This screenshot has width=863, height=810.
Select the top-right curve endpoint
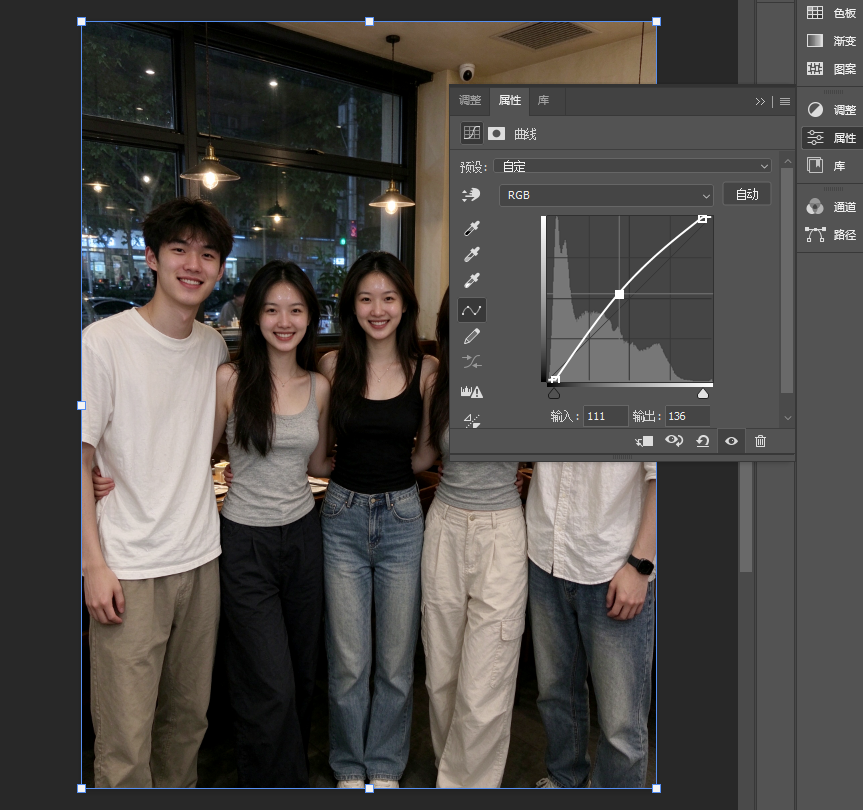703,219
